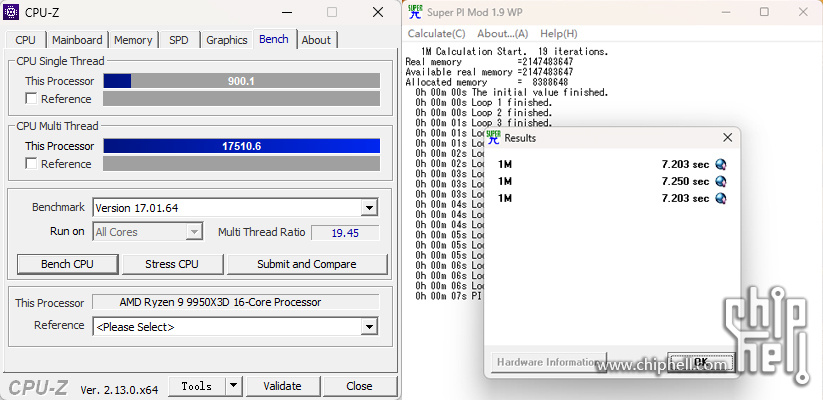This screenshot has height=400, width=823.
Task: Click the multi thread score bar showing 17510.6
Action: click(241, 146)
